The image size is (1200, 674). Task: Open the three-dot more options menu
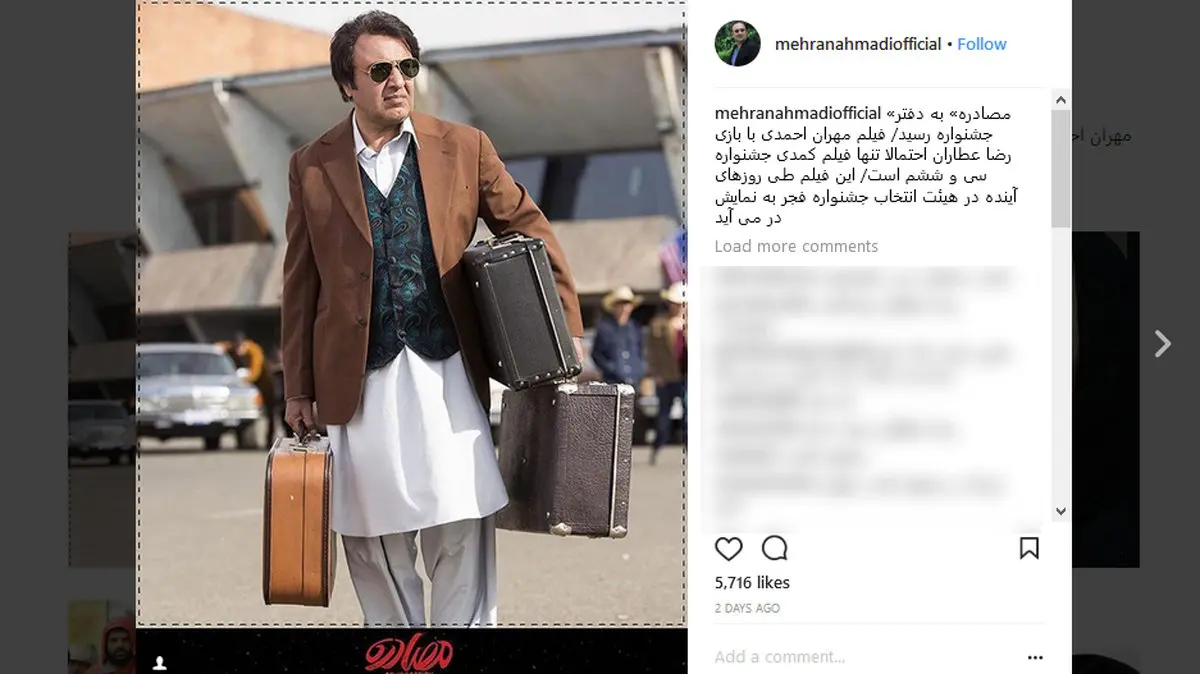1036,657
